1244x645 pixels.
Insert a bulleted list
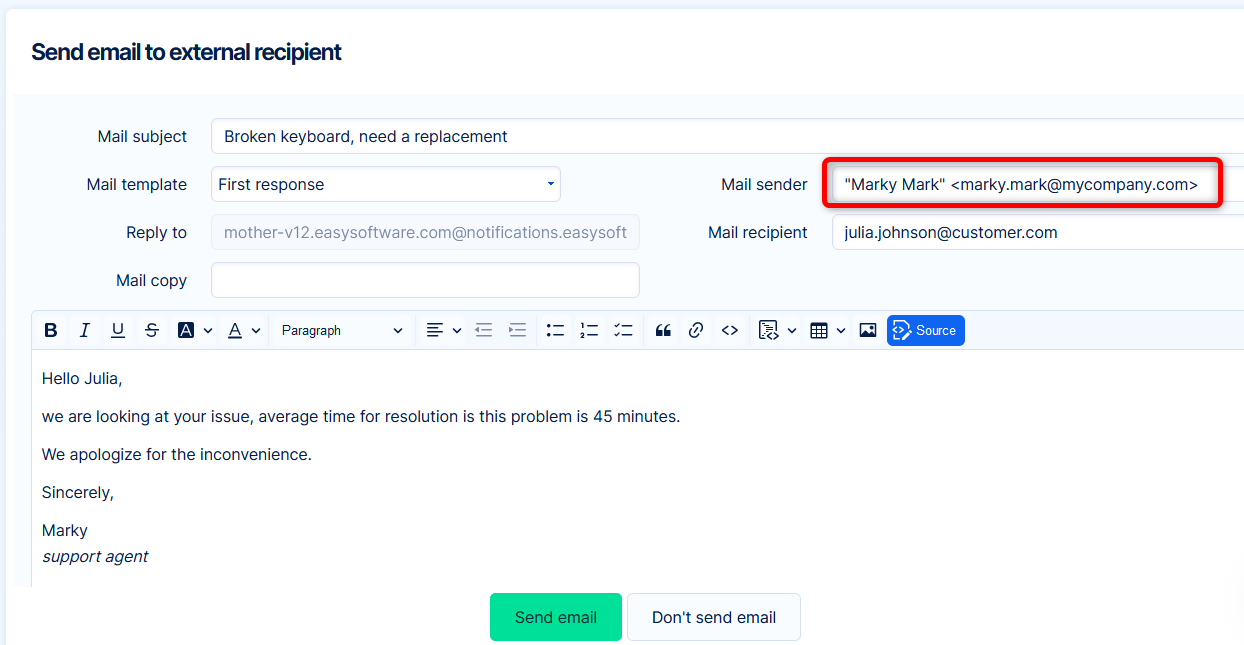coord(555,330)
